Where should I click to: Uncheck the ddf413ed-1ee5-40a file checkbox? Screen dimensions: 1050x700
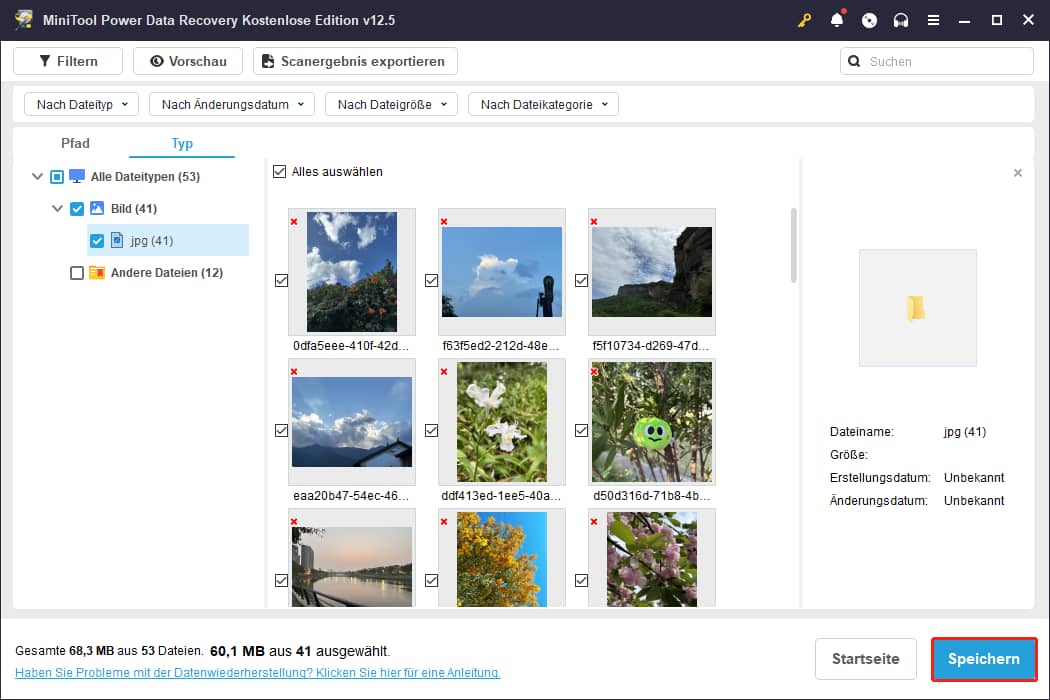coord(431,430)
